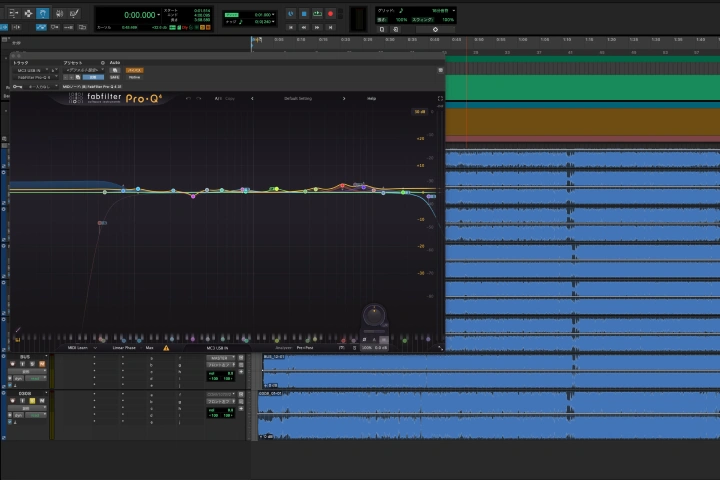Open the MC3 USB IN track selector dropdown
Screen dimensions: 720x480
tap(31, 70)
